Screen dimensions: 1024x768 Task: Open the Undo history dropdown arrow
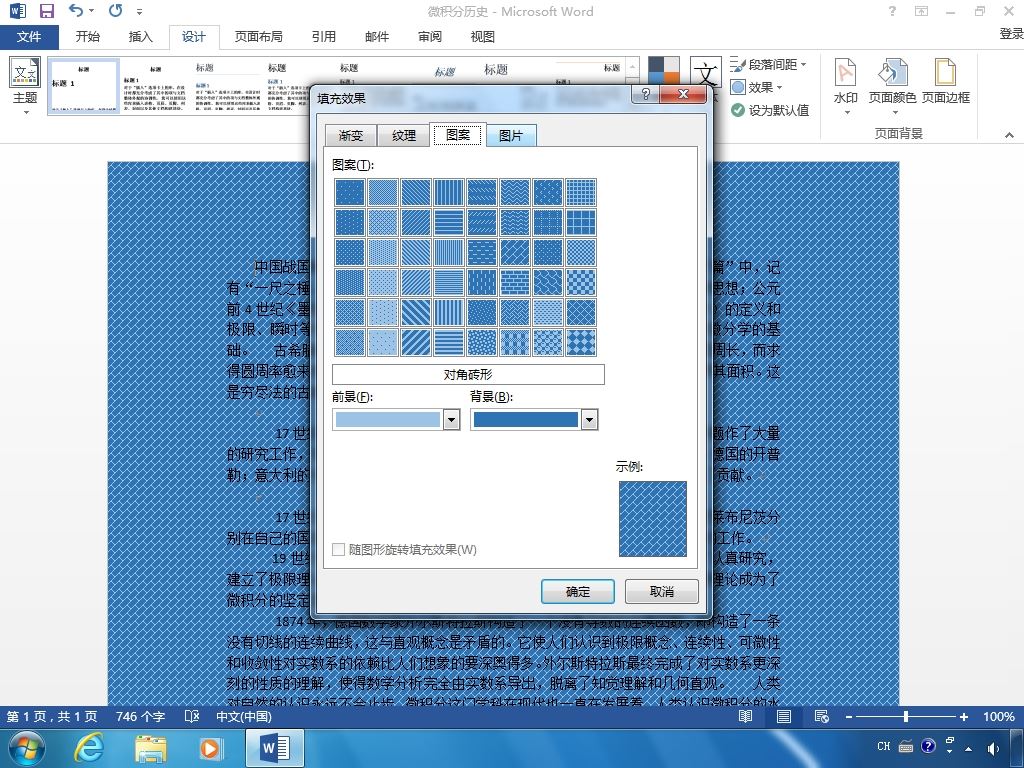(x=91, y=10)
